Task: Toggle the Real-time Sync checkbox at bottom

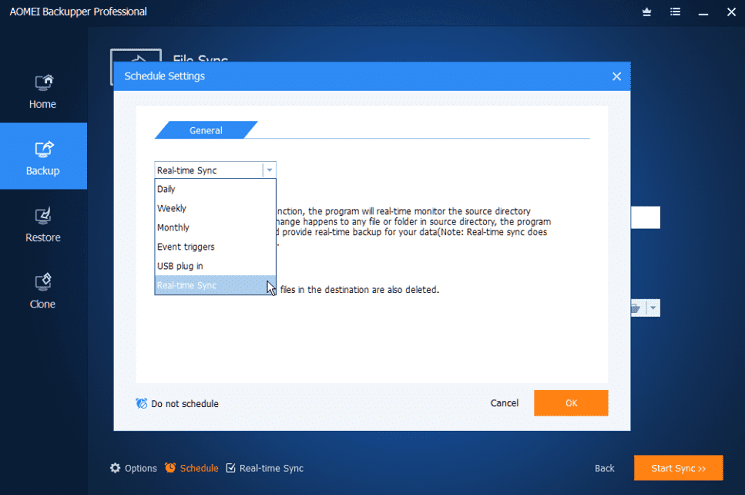Action: 230,468
